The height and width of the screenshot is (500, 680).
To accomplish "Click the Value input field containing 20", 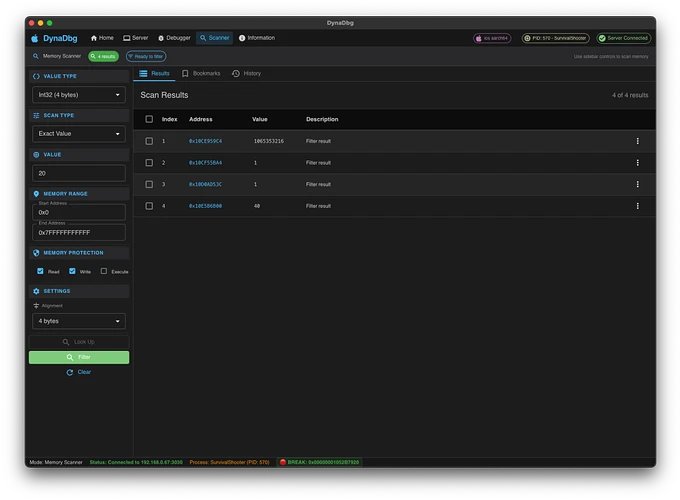I will [79, 173].
